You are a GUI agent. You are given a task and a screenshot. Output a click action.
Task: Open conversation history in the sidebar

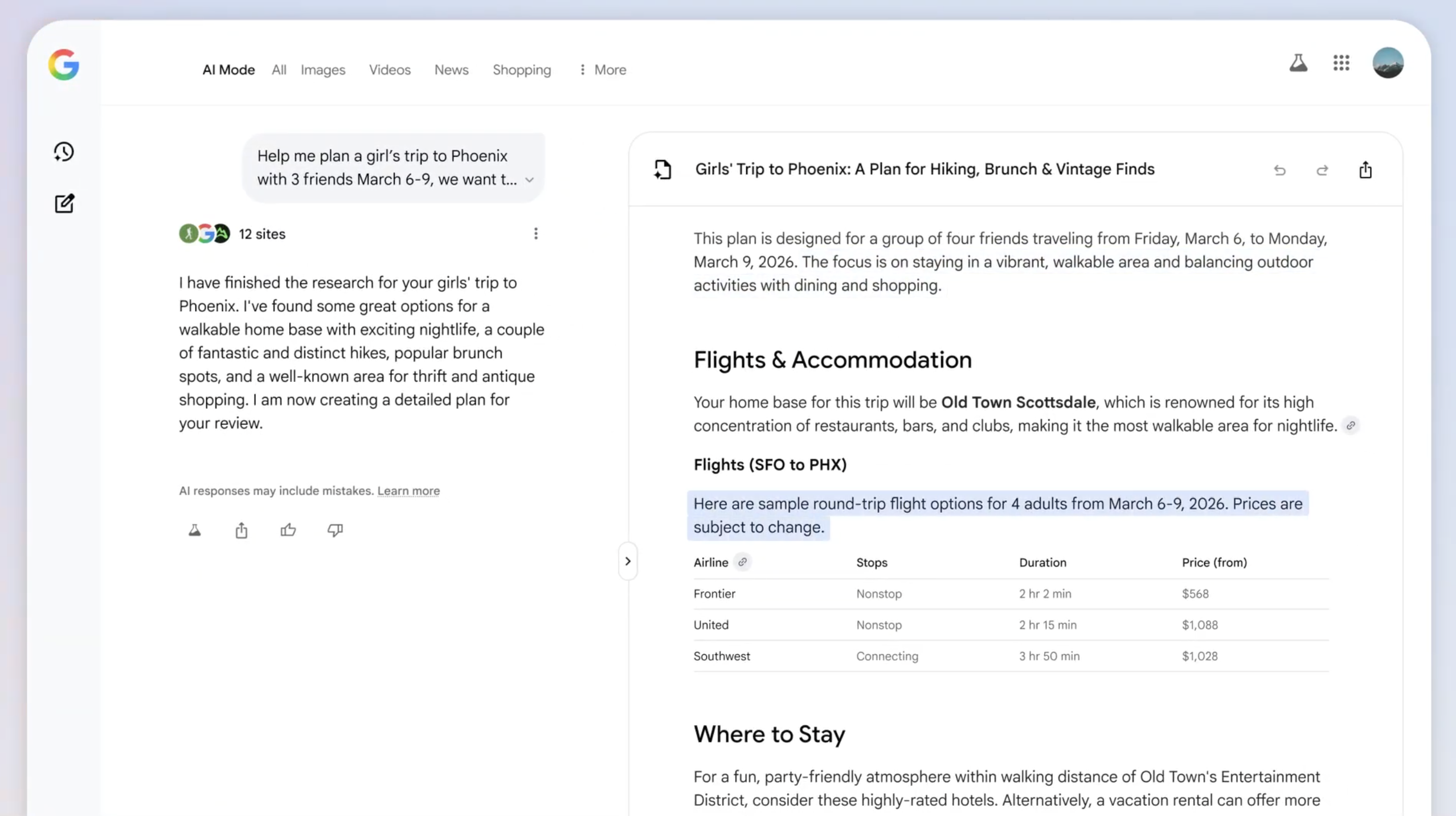64,151
